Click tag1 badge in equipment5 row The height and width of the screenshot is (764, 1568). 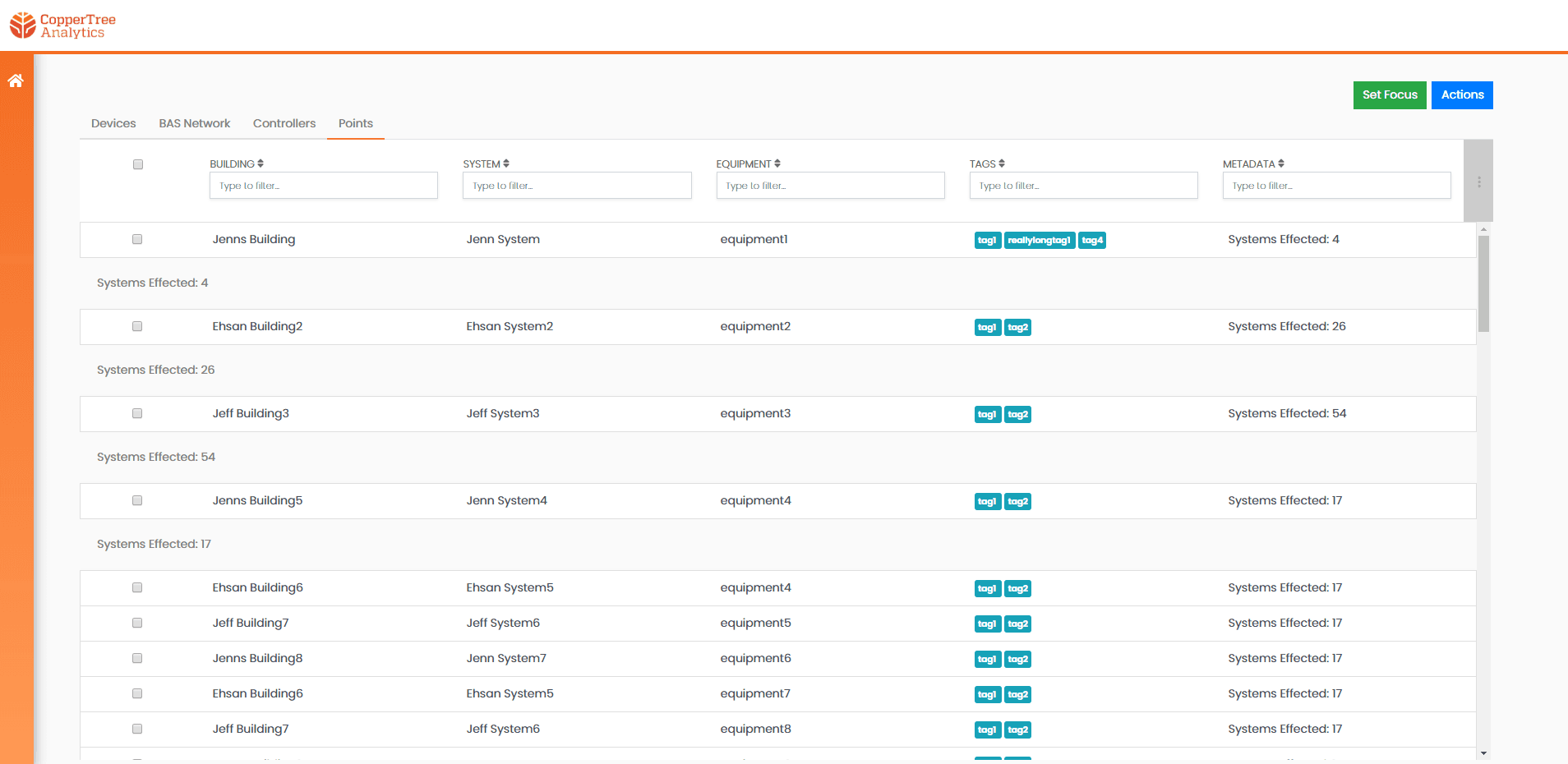point(987,624)
